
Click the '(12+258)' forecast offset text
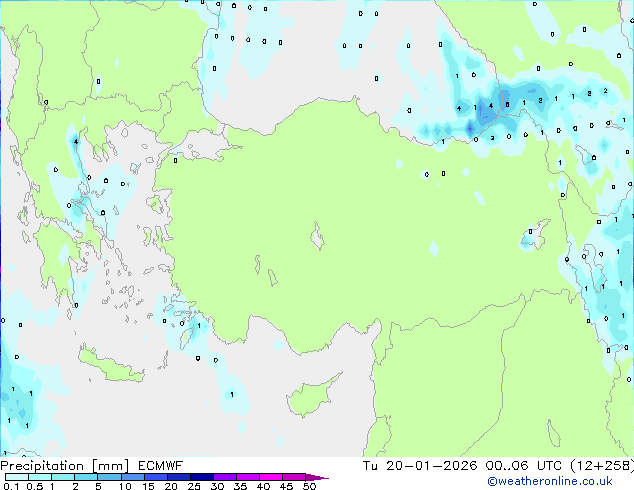(602, 465)
